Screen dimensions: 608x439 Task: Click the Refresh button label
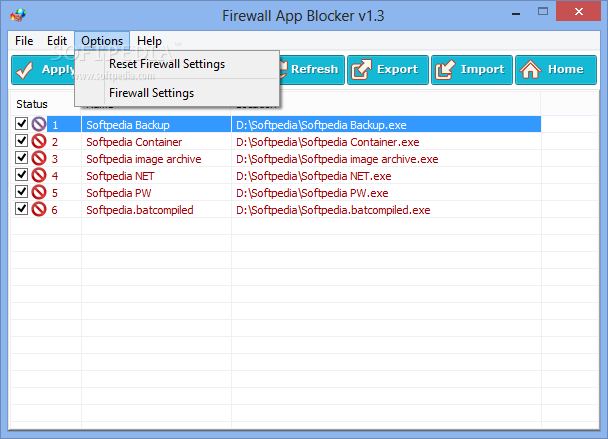(314, 69)
